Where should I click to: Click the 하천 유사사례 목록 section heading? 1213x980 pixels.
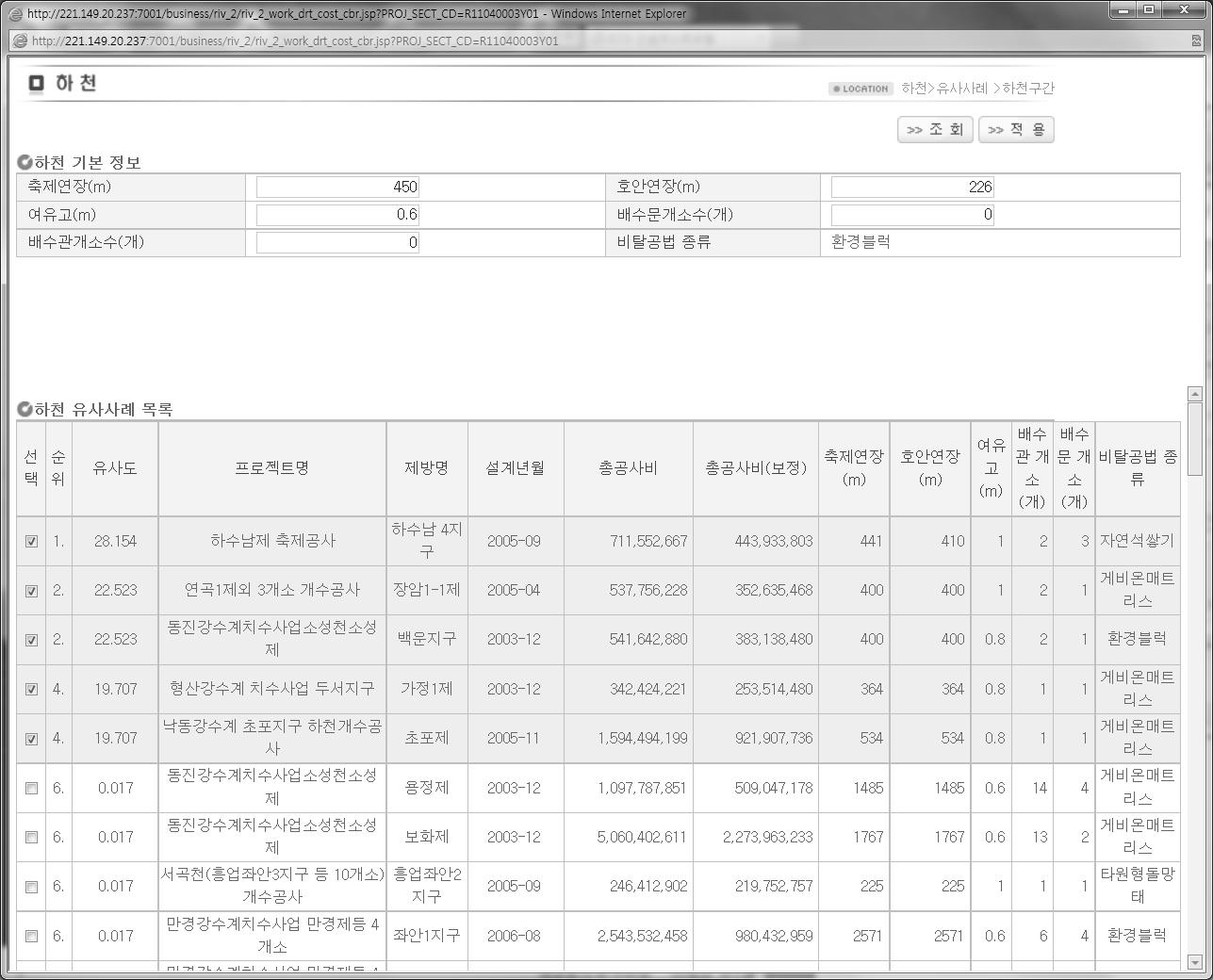[104, 410]
